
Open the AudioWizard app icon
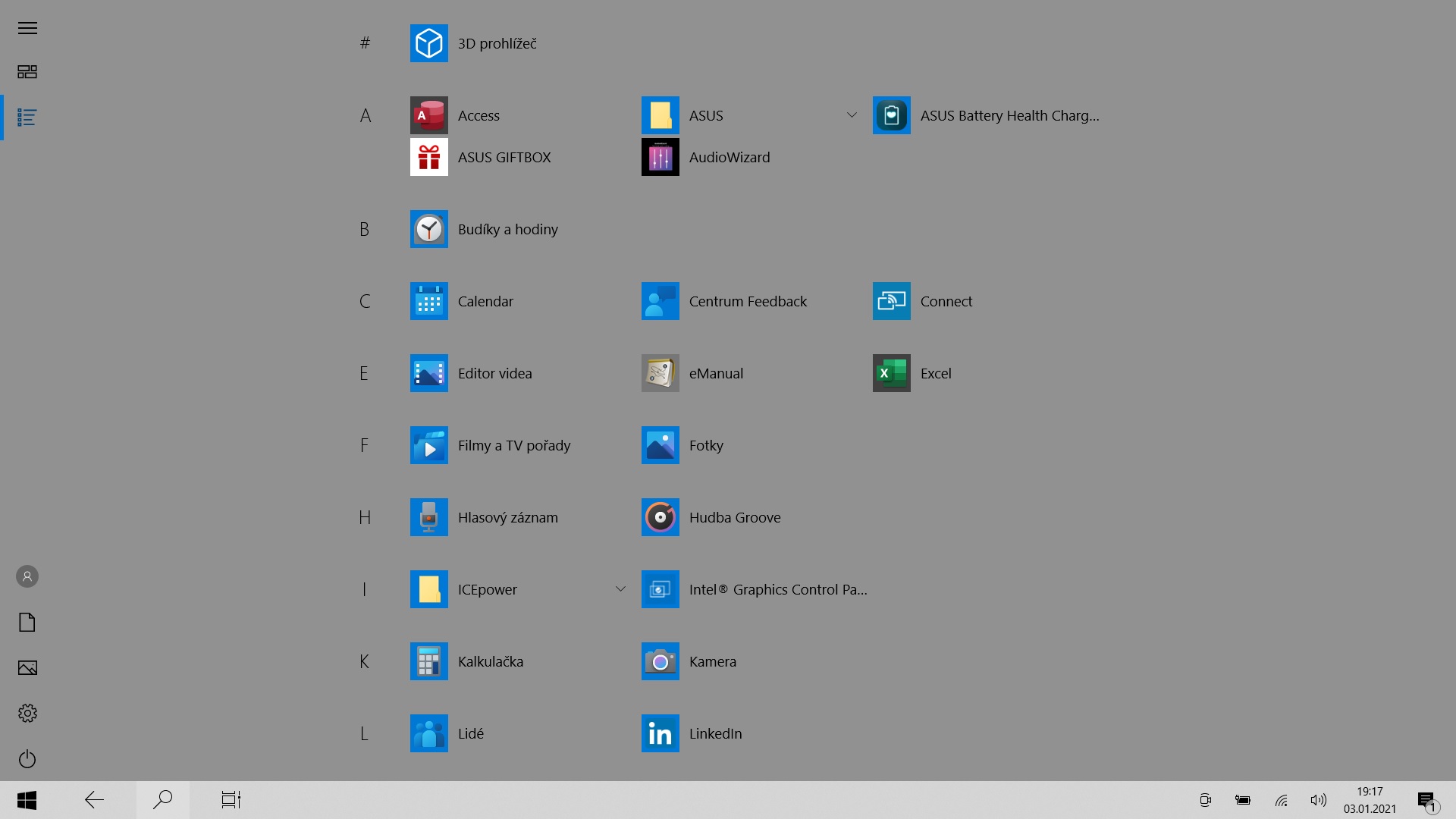click(x=660, y=157)
